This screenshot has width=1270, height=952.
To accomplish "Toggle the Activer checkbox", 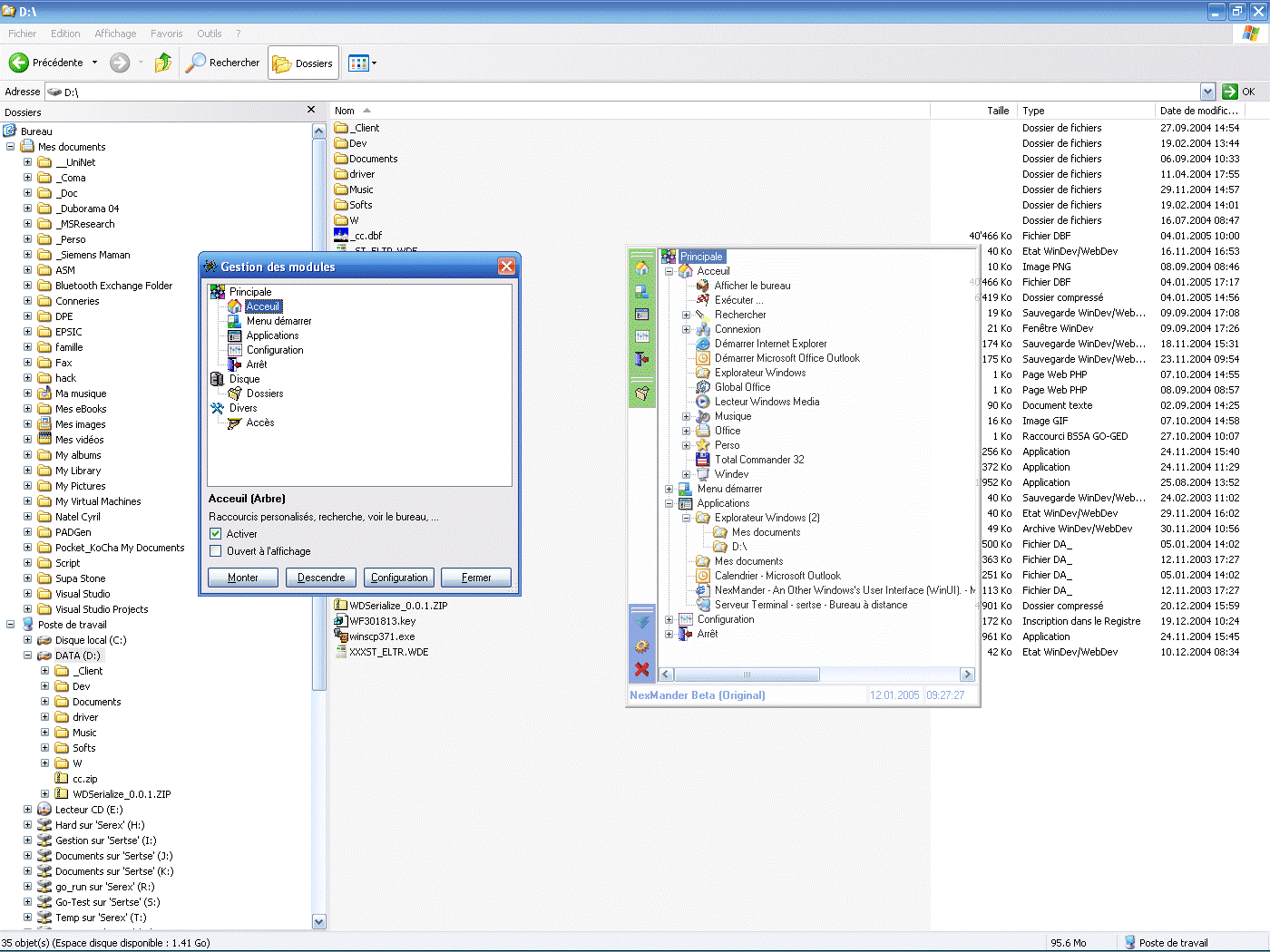I will pyautogui.click(x=216, y=534).
